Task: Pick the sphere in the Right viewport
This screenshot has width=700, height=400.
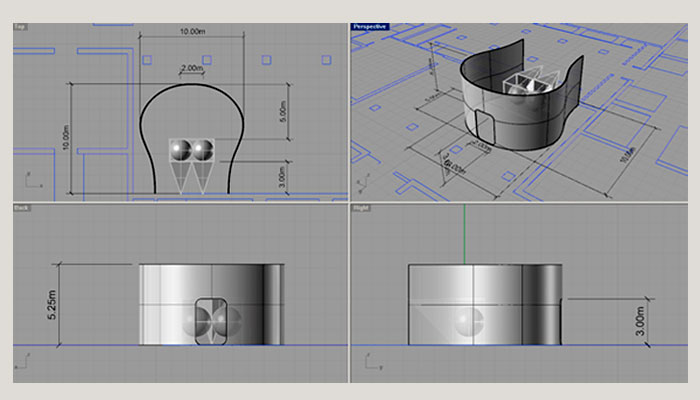Action: [x=466, y=322]
